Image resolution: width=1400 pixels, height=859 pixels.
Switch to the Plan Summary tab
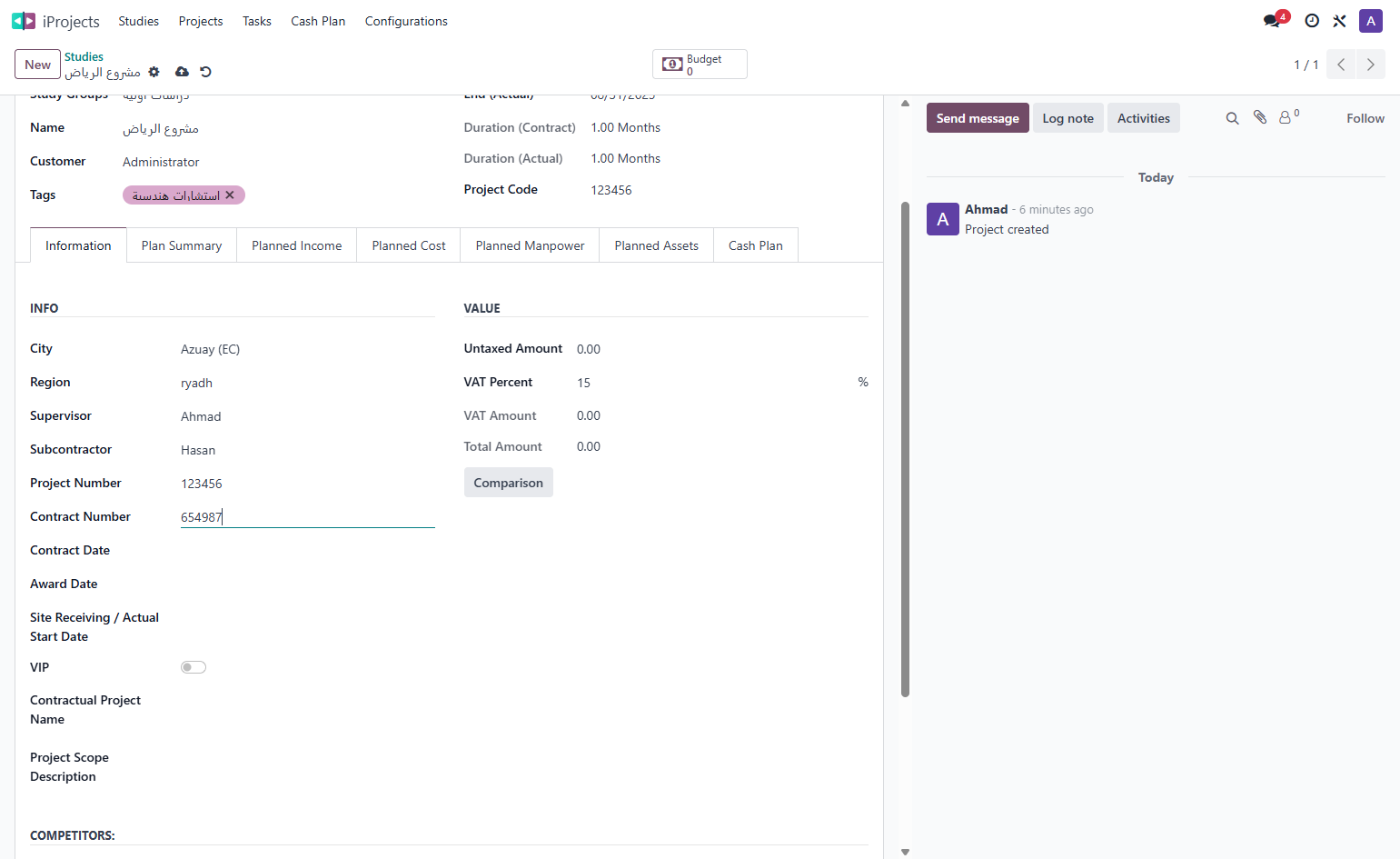[182, 245]
